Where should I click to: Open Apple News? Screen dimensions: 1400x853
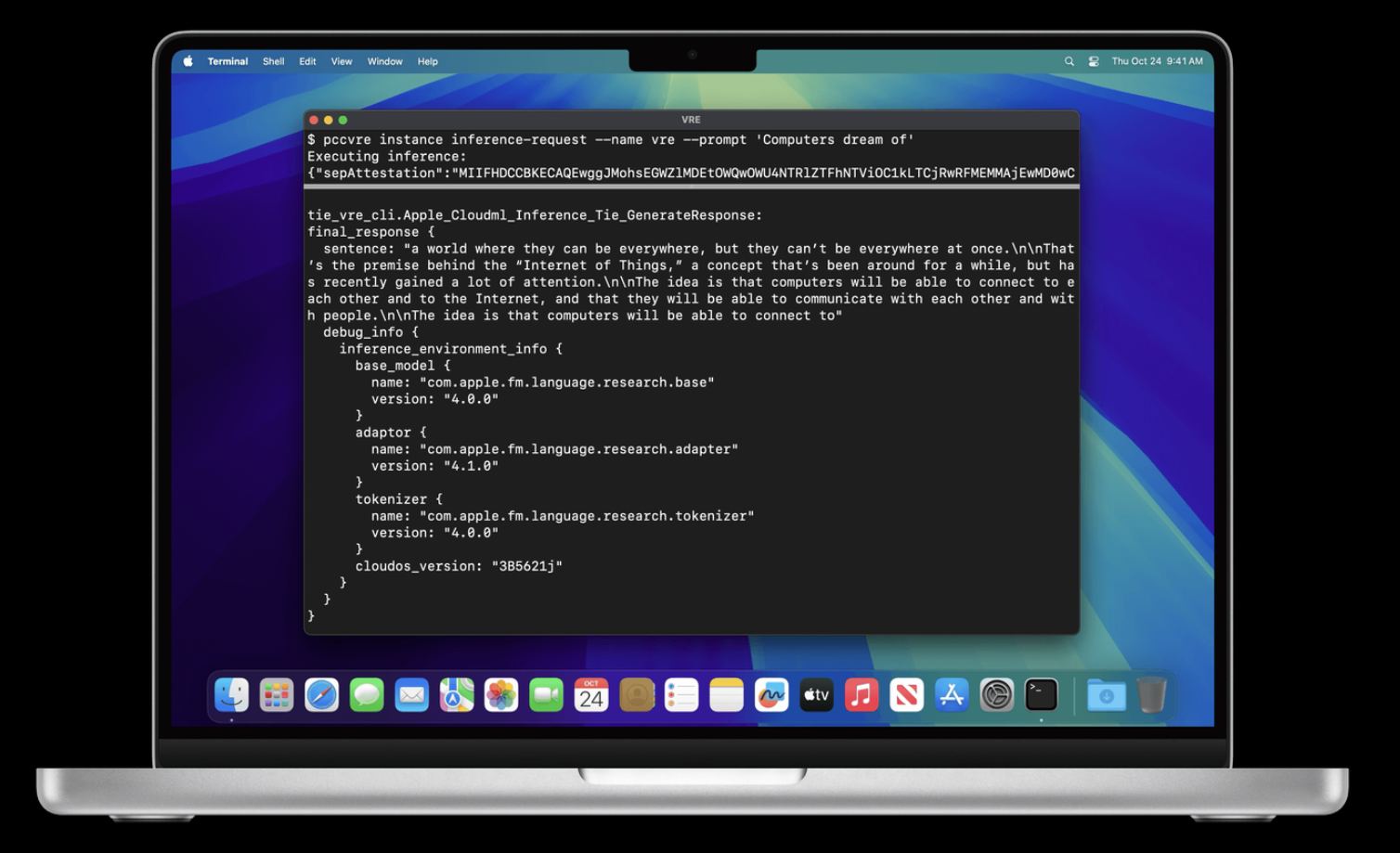pos(907,694)
